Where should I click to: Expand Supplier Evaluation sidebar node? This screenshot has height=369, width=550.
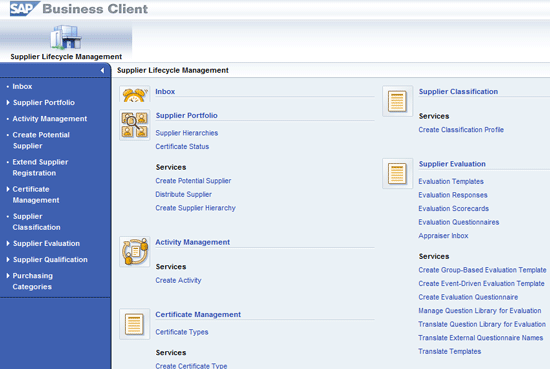click(x=8, y=243)
